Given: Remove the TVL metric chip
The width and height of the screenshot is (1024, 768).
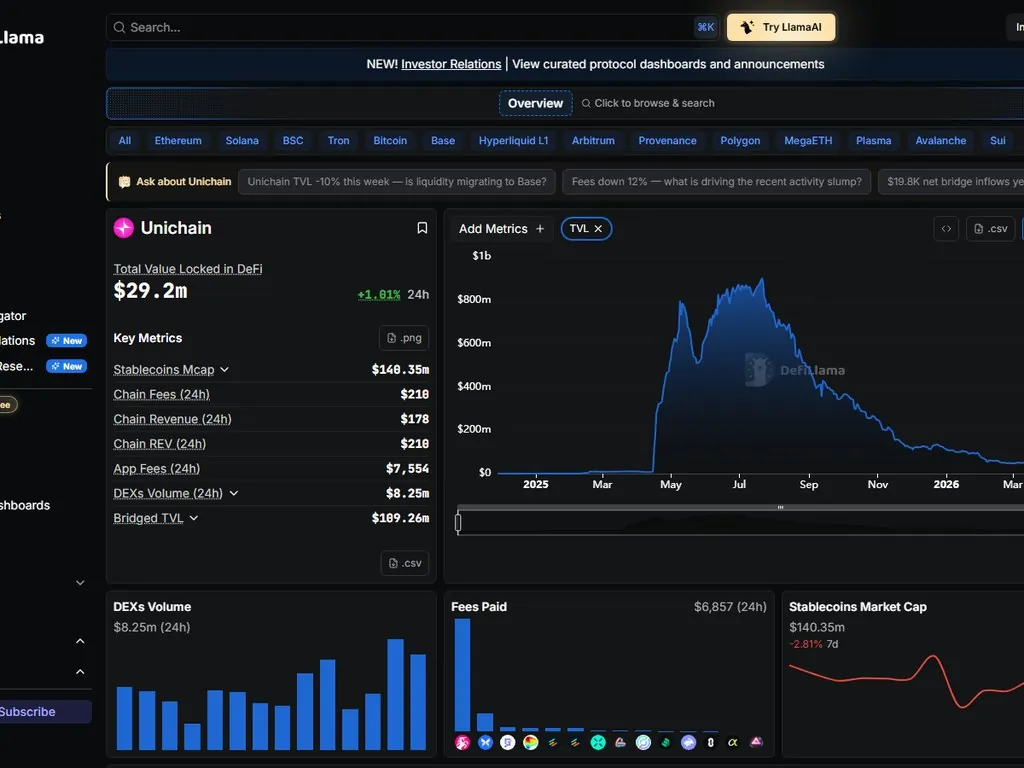Looking at the screenshot, I should click(x=598, y=229).
